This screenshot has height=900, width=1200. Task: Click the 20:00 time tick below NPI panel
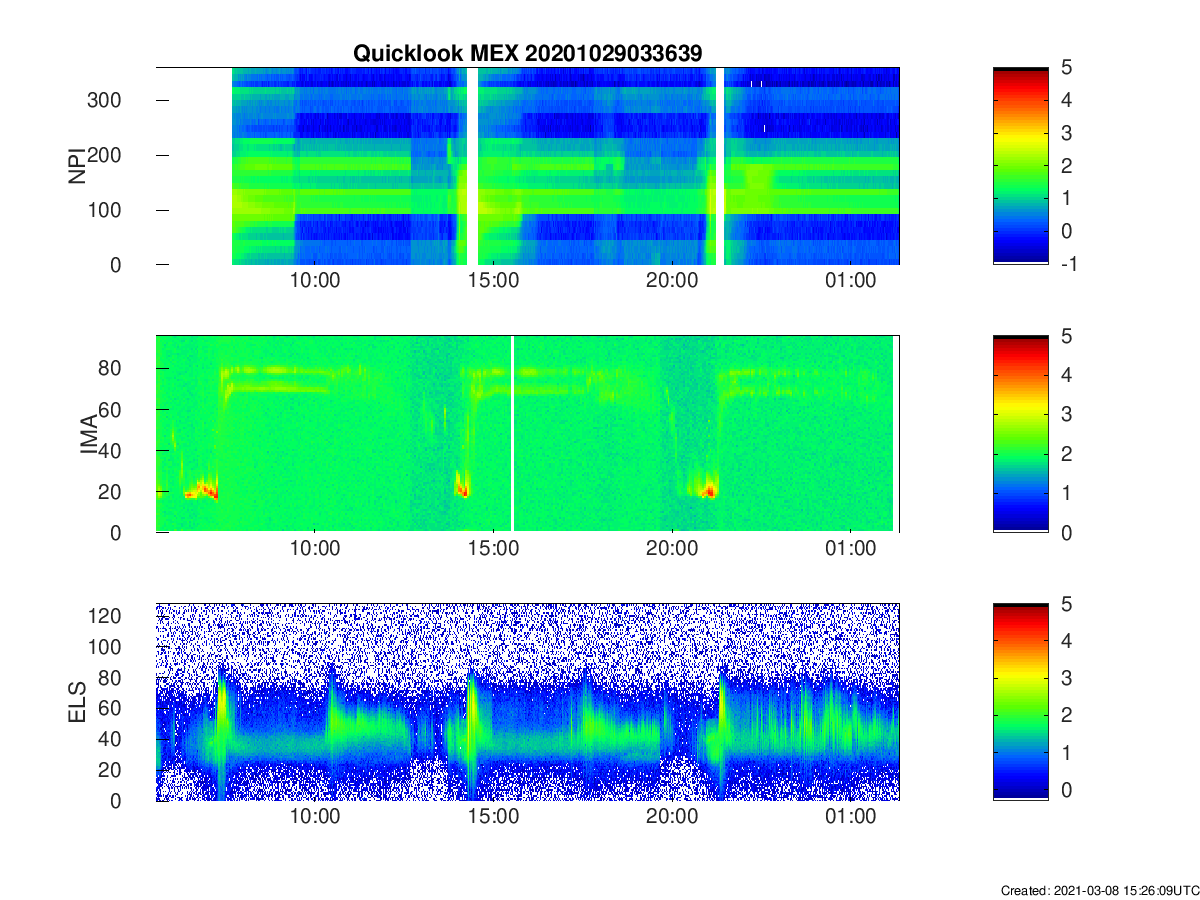(672, 281)
